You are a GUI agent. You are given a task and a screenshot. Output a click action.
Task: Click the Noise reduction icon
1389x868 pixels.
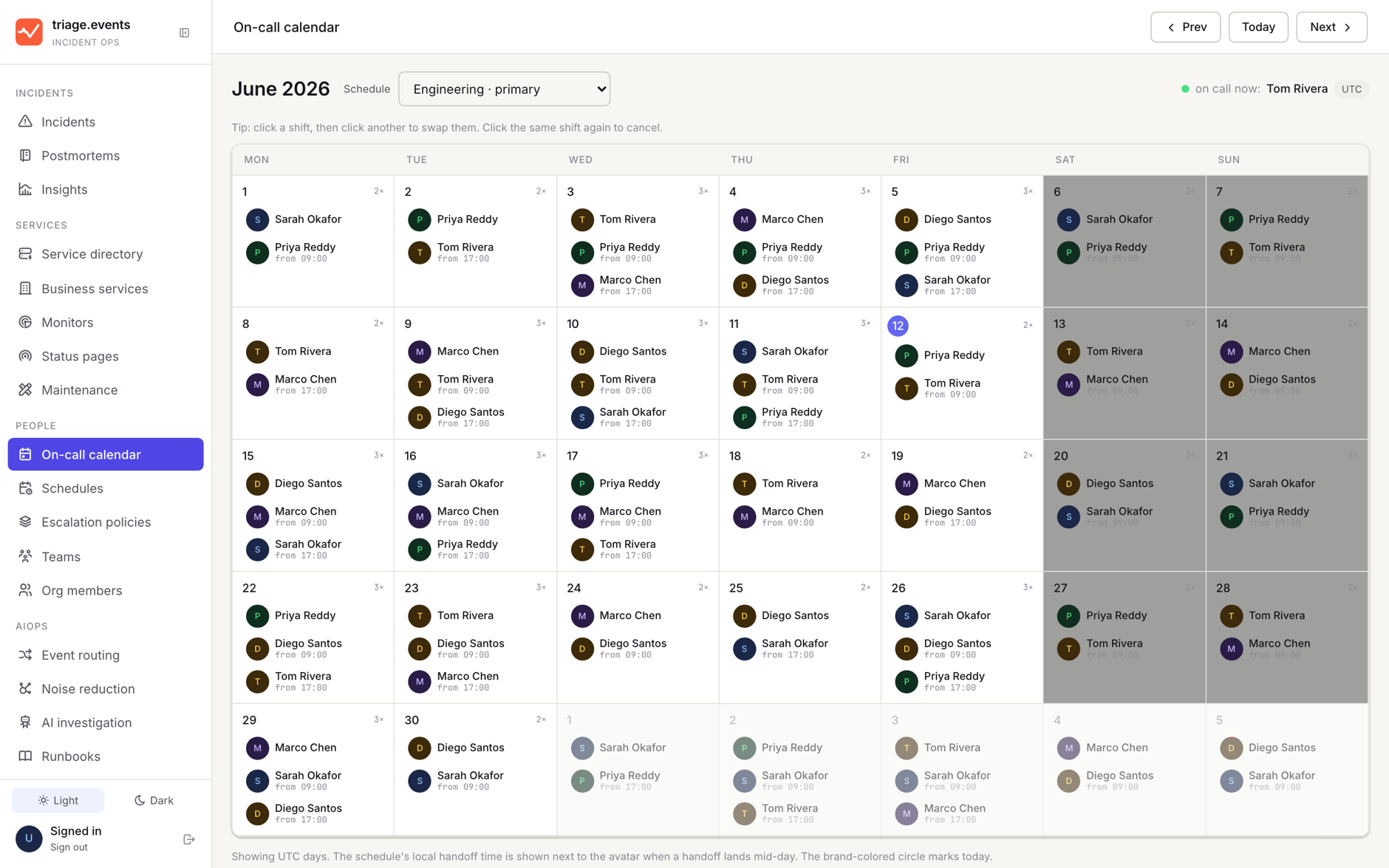25,688
